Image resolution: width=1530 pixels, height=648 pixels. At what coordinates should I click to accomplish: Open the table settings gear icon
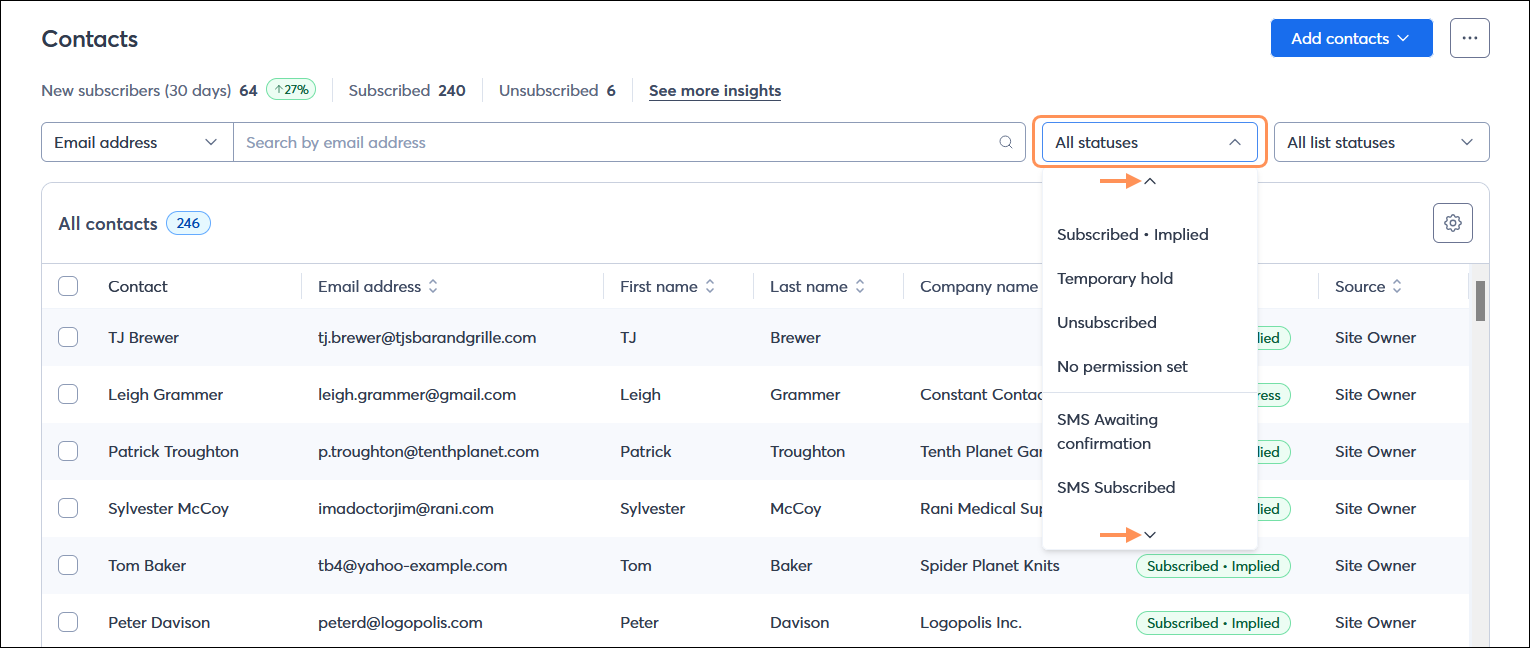[1452, 222]
